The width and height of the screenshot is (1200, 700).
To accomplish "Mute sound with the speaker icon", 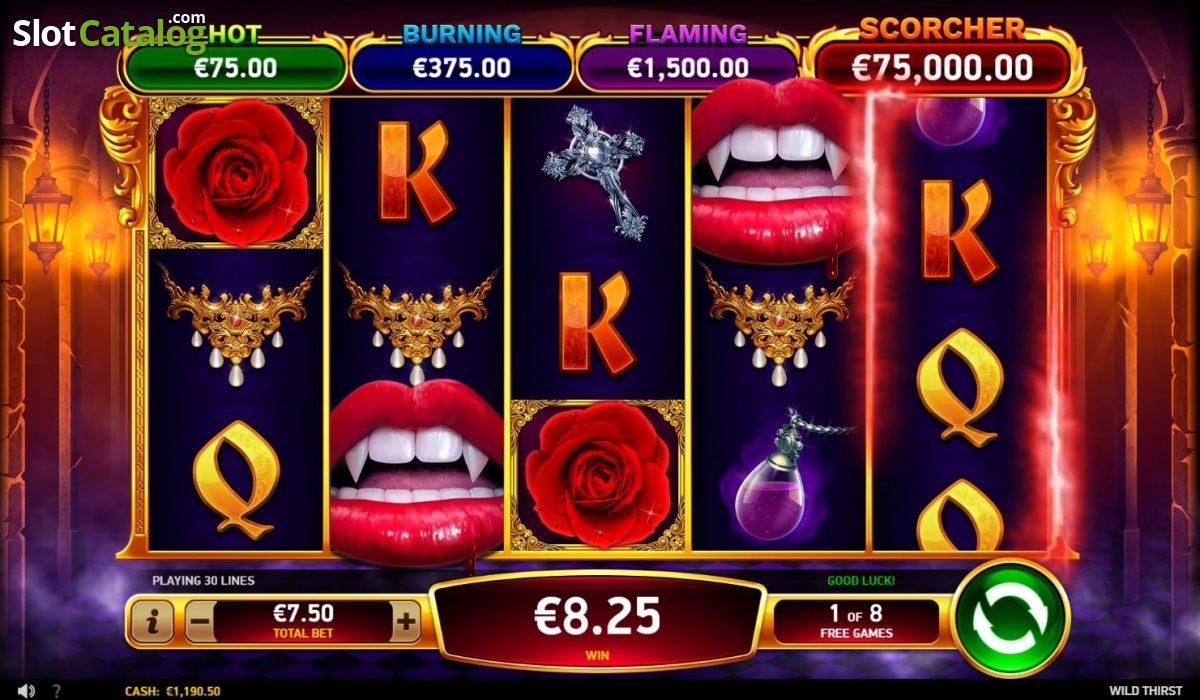I will point(25,691).
